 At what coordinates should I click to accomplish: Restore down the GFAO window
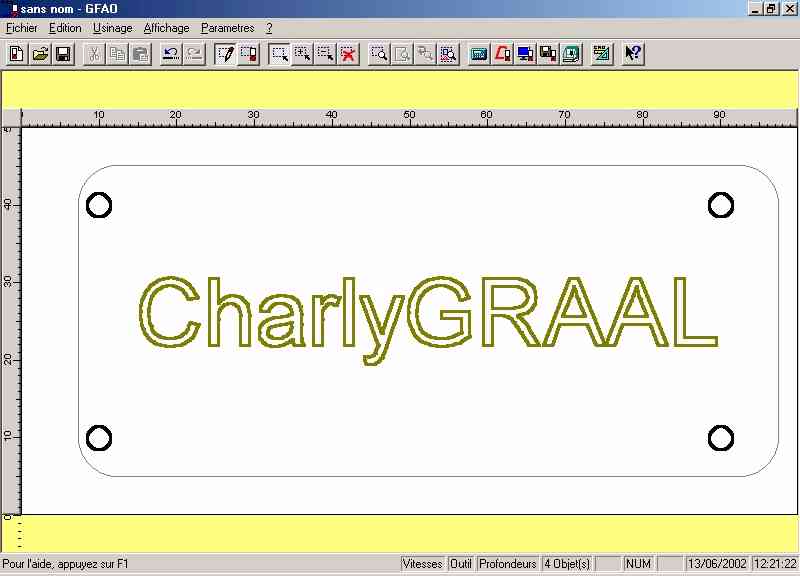pyautogui.click(x=770, y=9)
